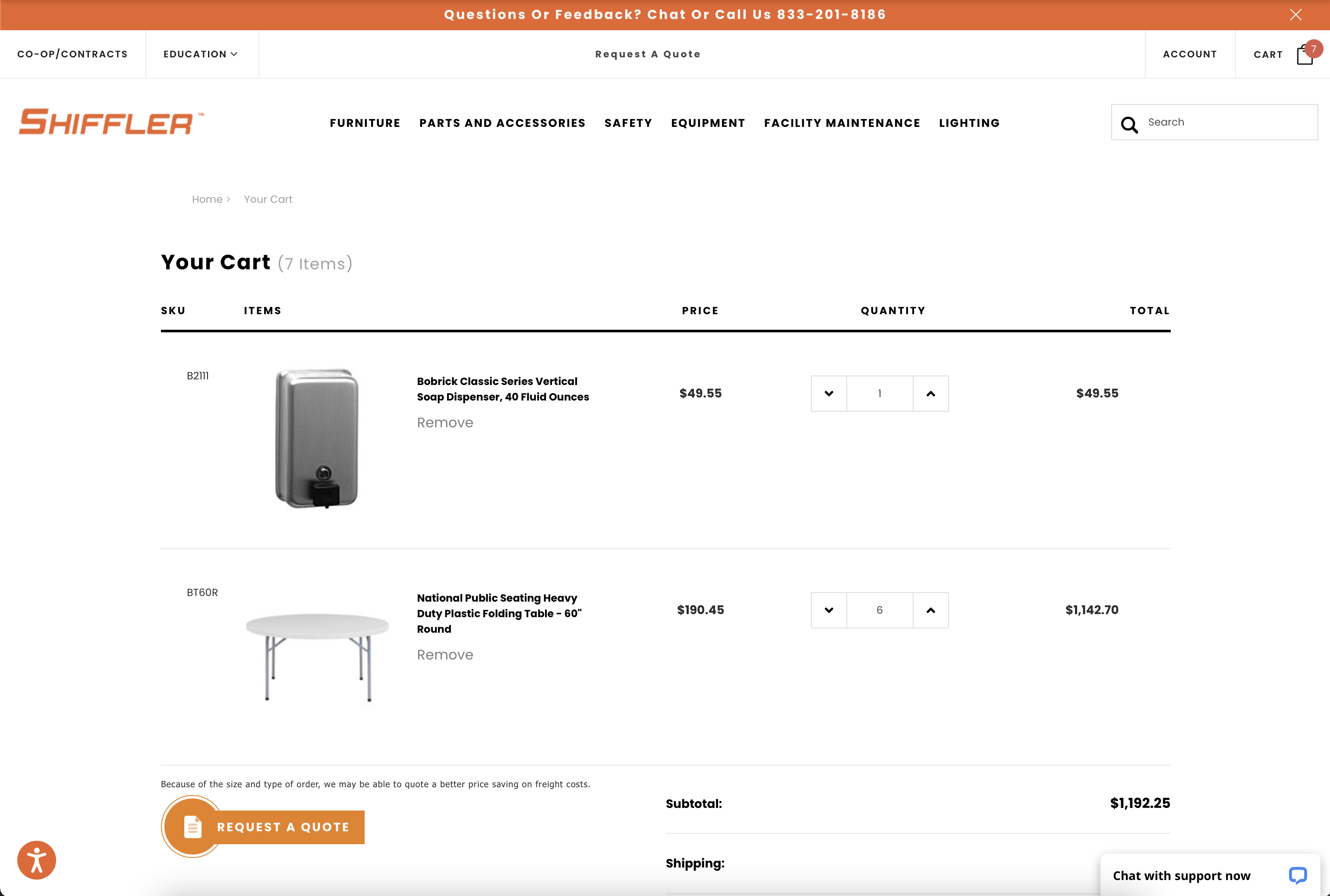
Task: Select Parts and Accessories menu
Action: point(502,123)
